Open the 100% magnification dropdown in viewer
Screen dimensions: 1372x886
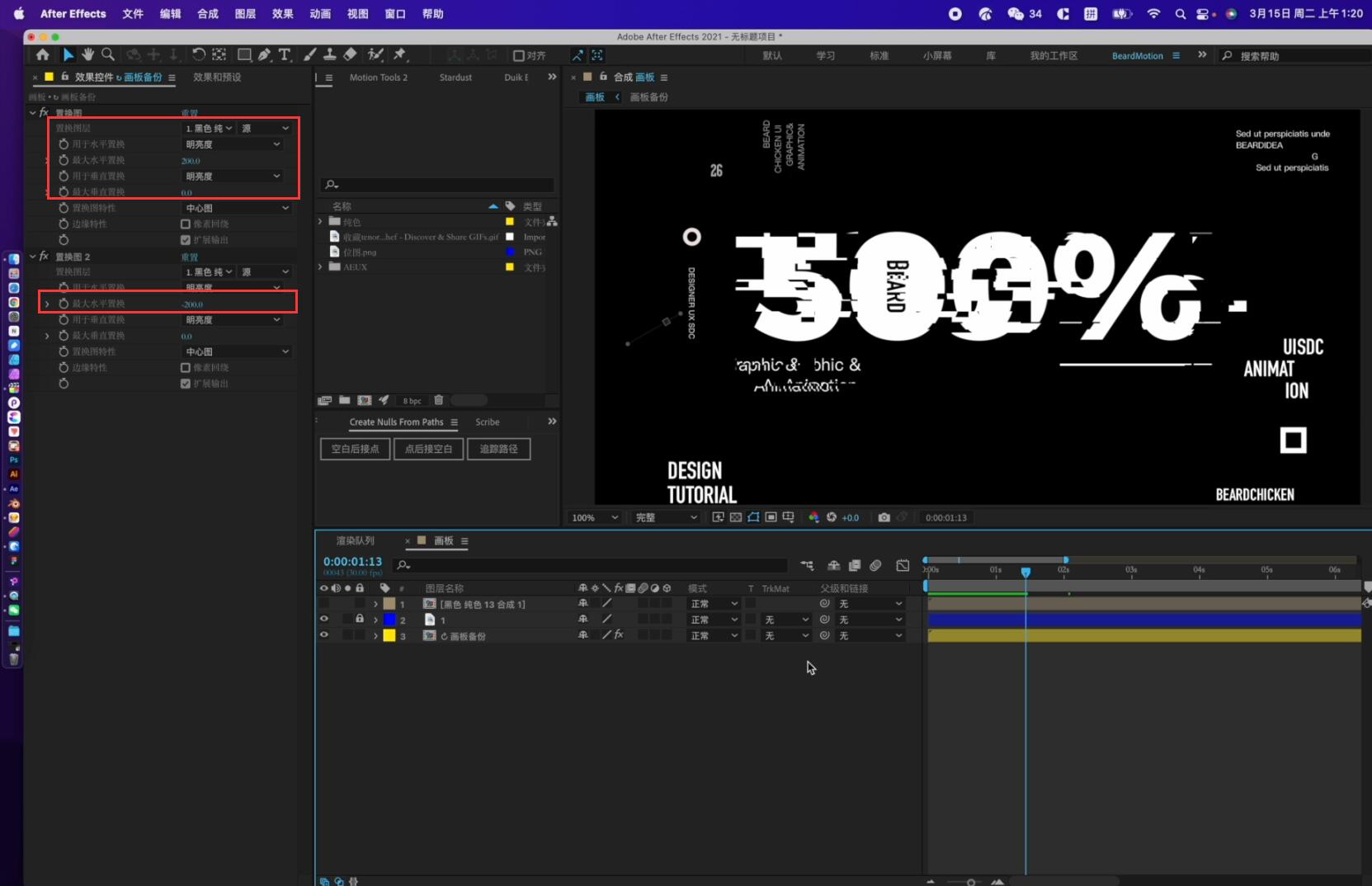click(594, 517)
